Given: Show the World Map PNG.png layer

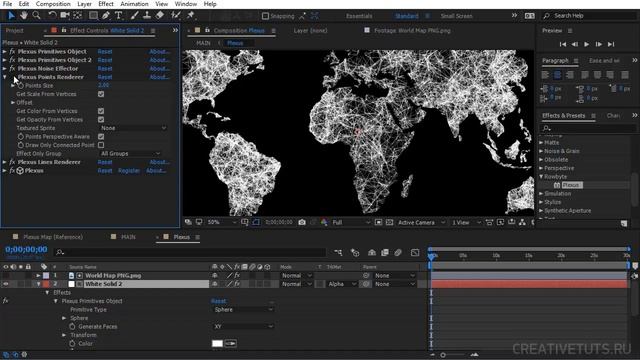Looking at the screenshot, I should 6,276.
